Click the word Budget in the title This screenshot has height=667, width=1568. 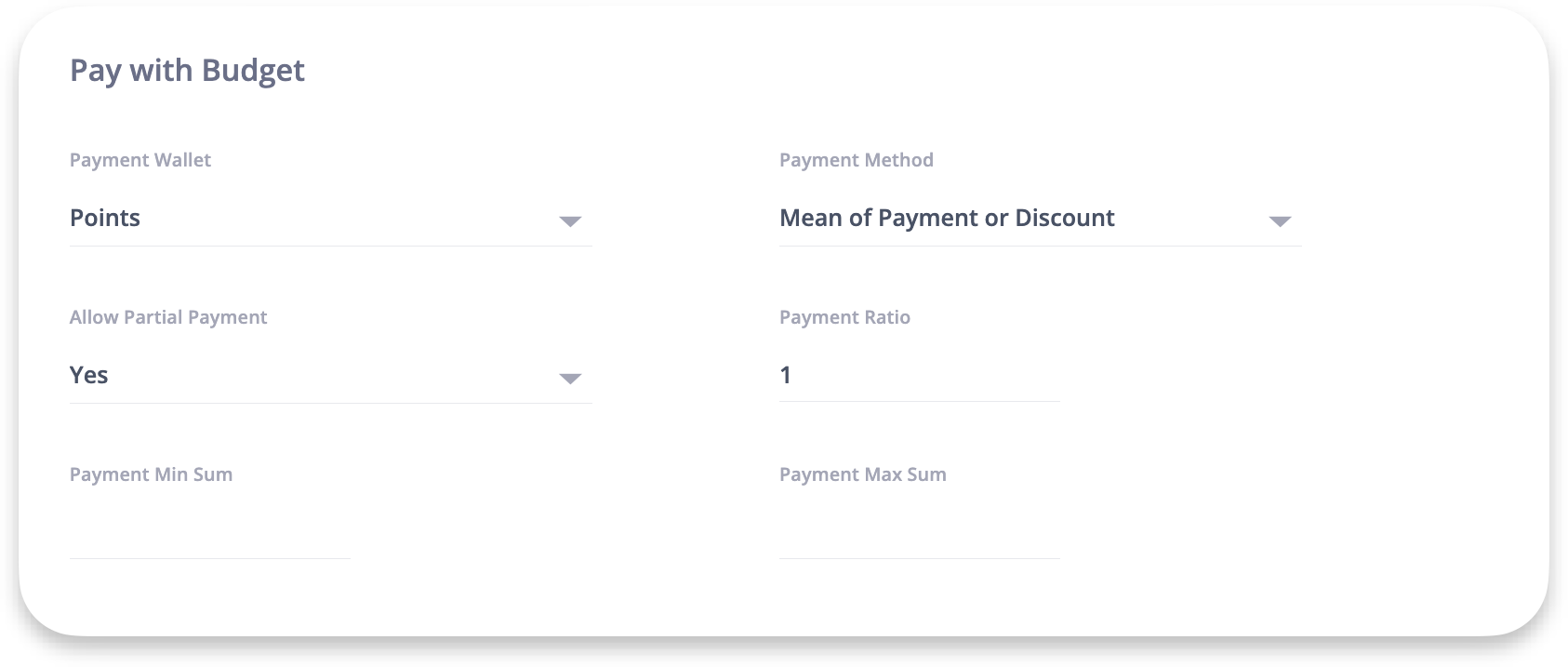[x=253, y=71]
